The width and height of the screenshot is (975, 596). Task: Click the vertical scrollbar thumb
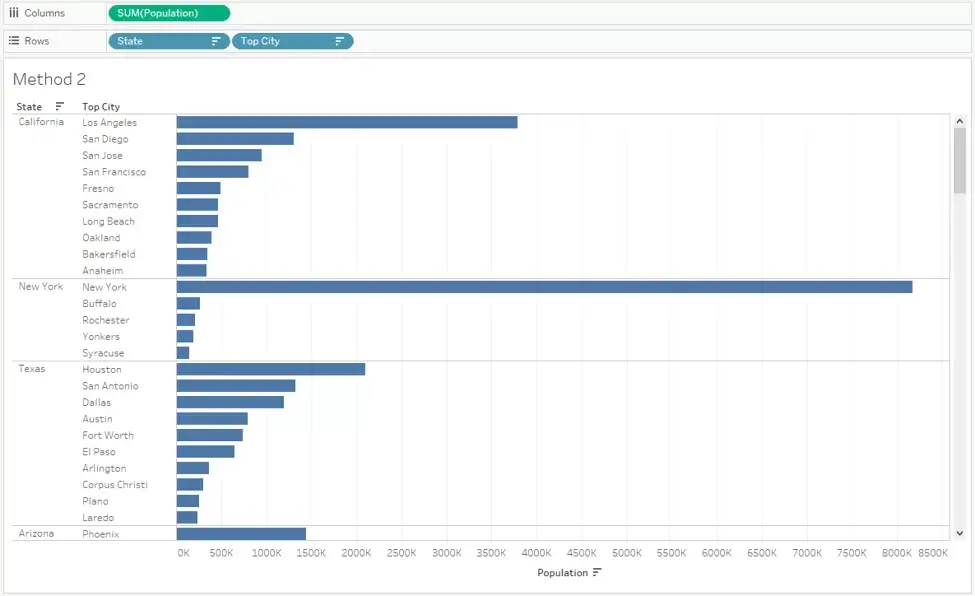pos(959,161)
